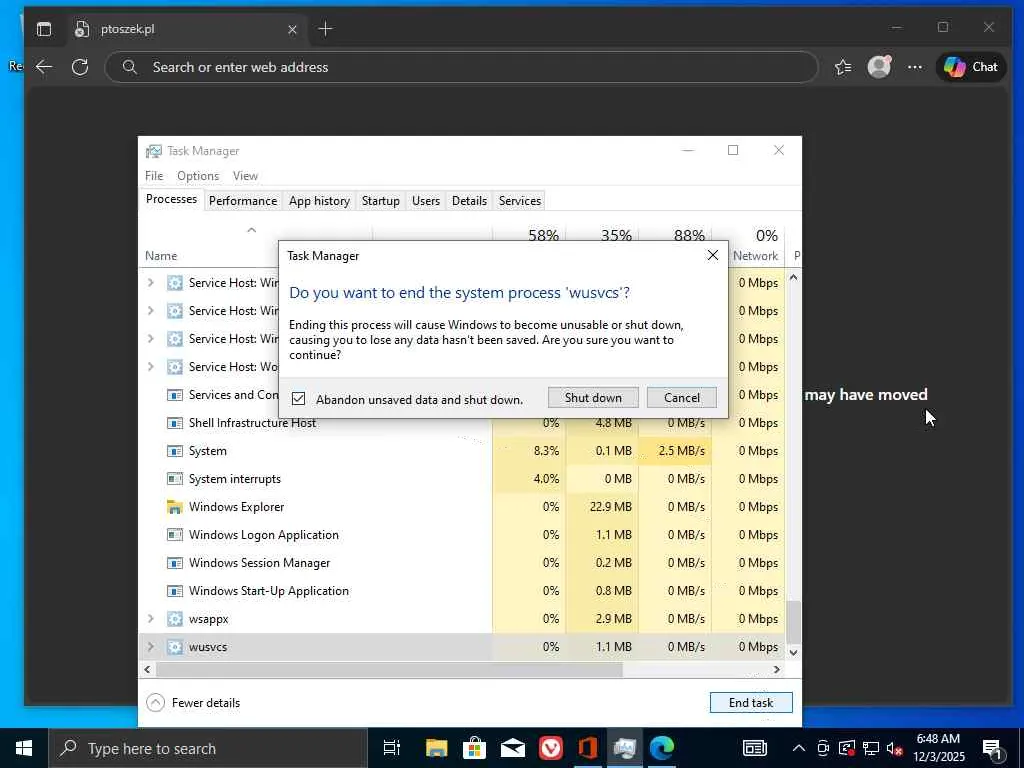Open File Explorer from the taskbar

click(436, 748)
